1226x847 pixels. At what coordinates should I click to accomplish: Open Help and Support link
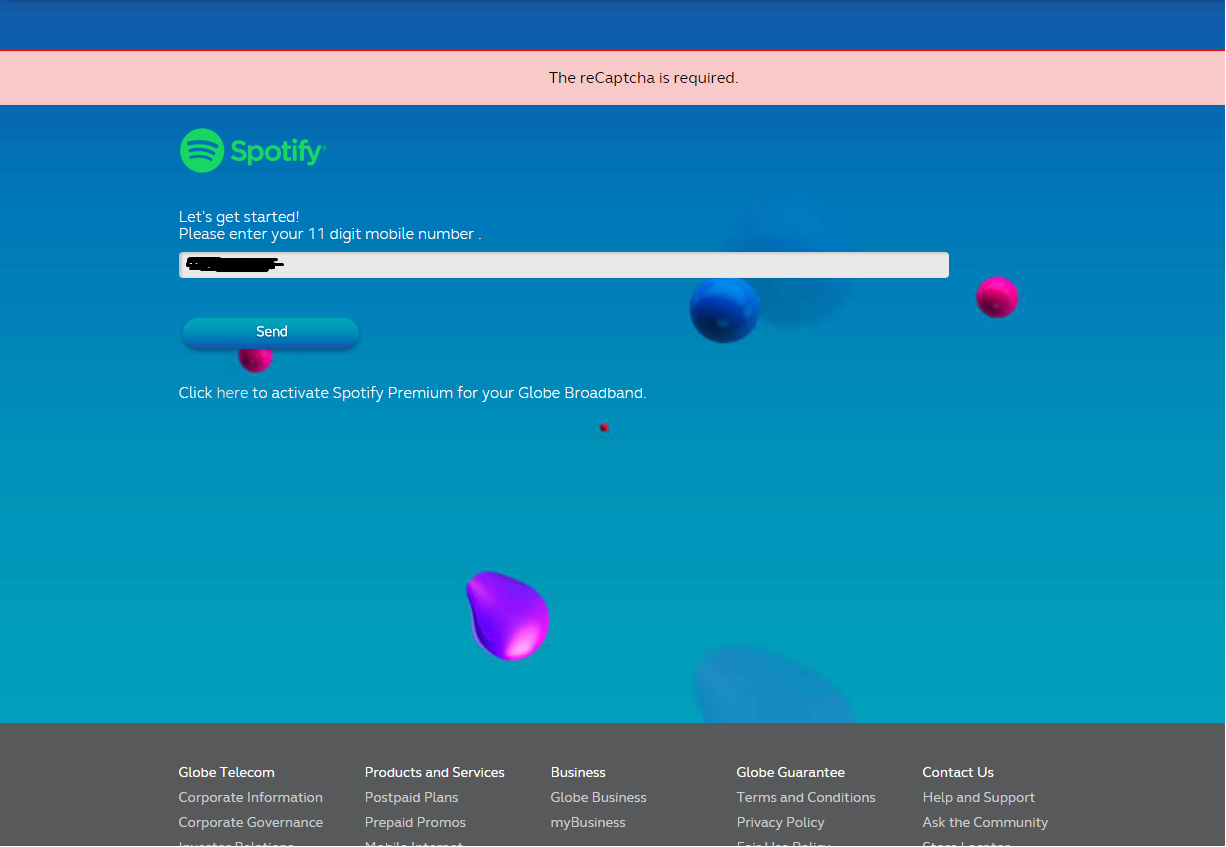pos(978,797)
